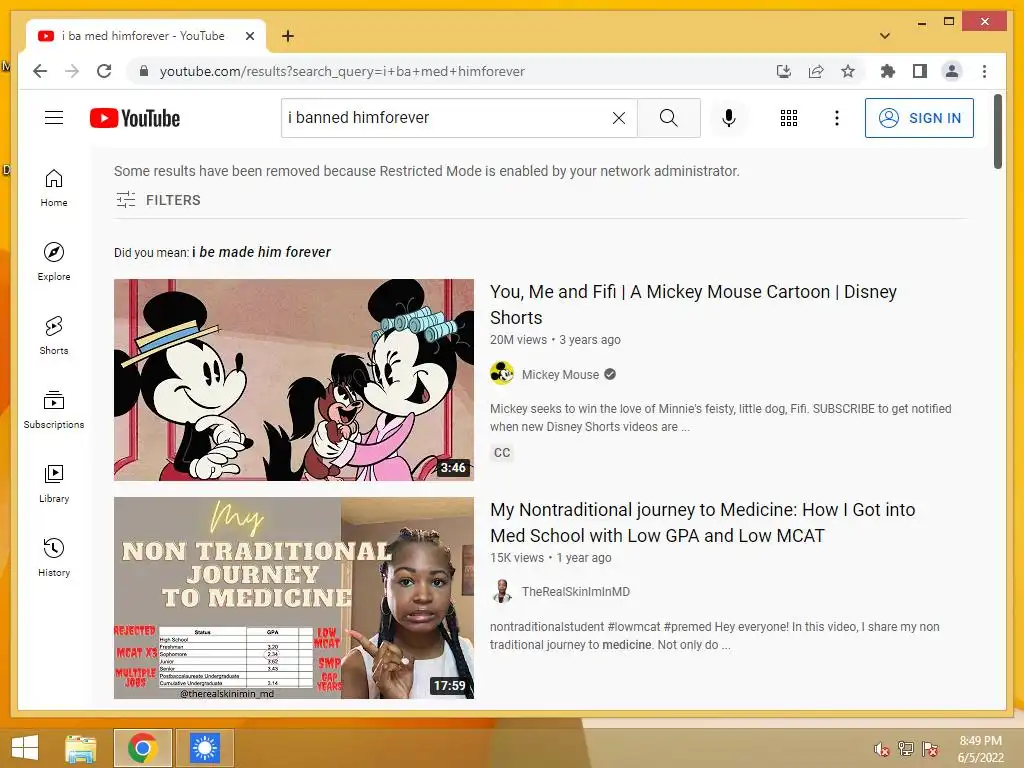Click the '15K views' text
The width and height of the screenshot is (1024, 768).
pos(517,558)
